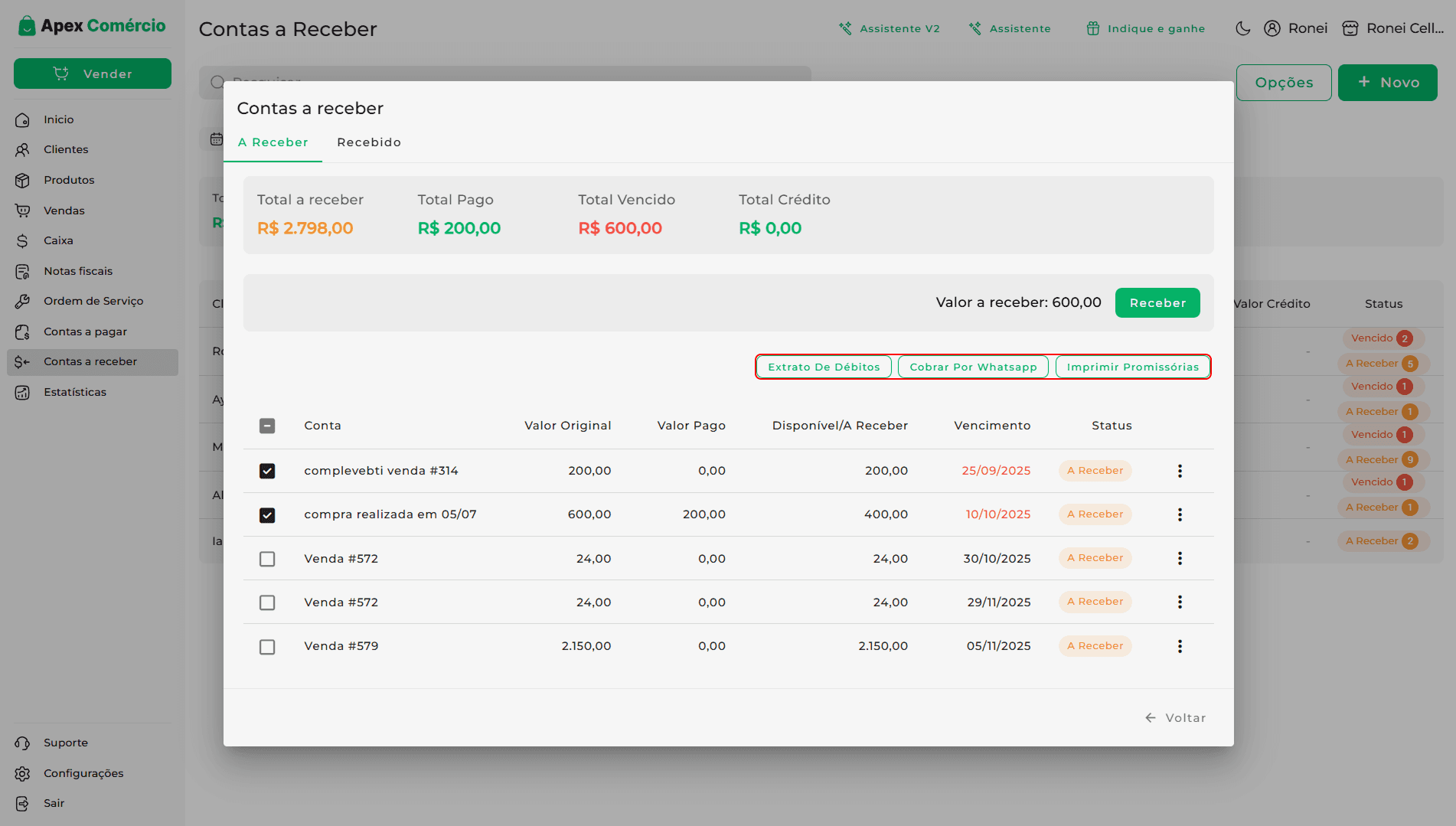Open options menu for compra realizada em 05/07
Viewport: 1456px width, 826px height.
coord(1180,514)
